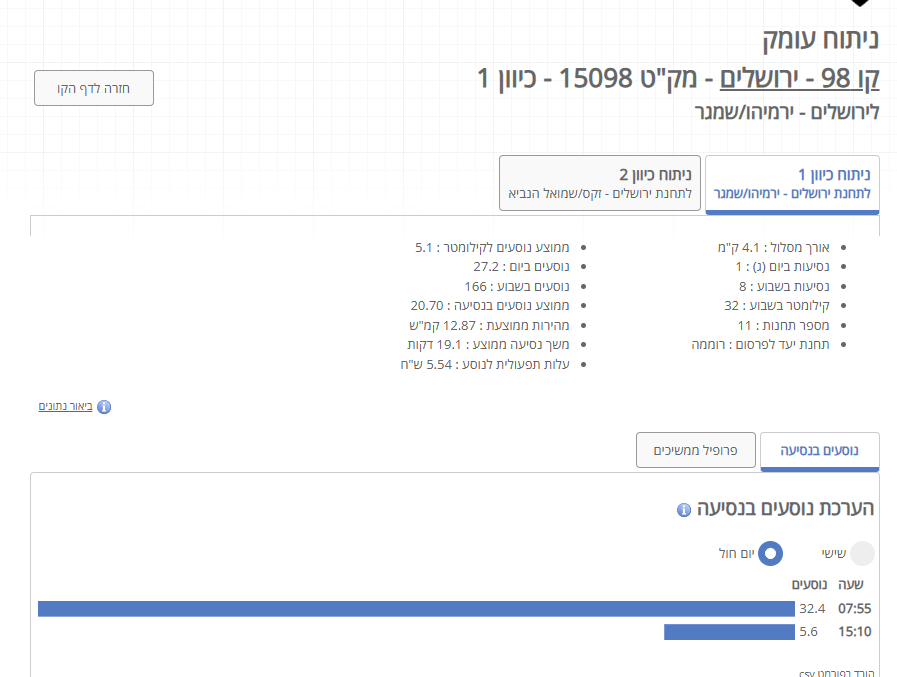Switch to ניתוח כיוון 1 tab
Screen dimensions: 897x677
pyautogui.click(x=792, y=184)
